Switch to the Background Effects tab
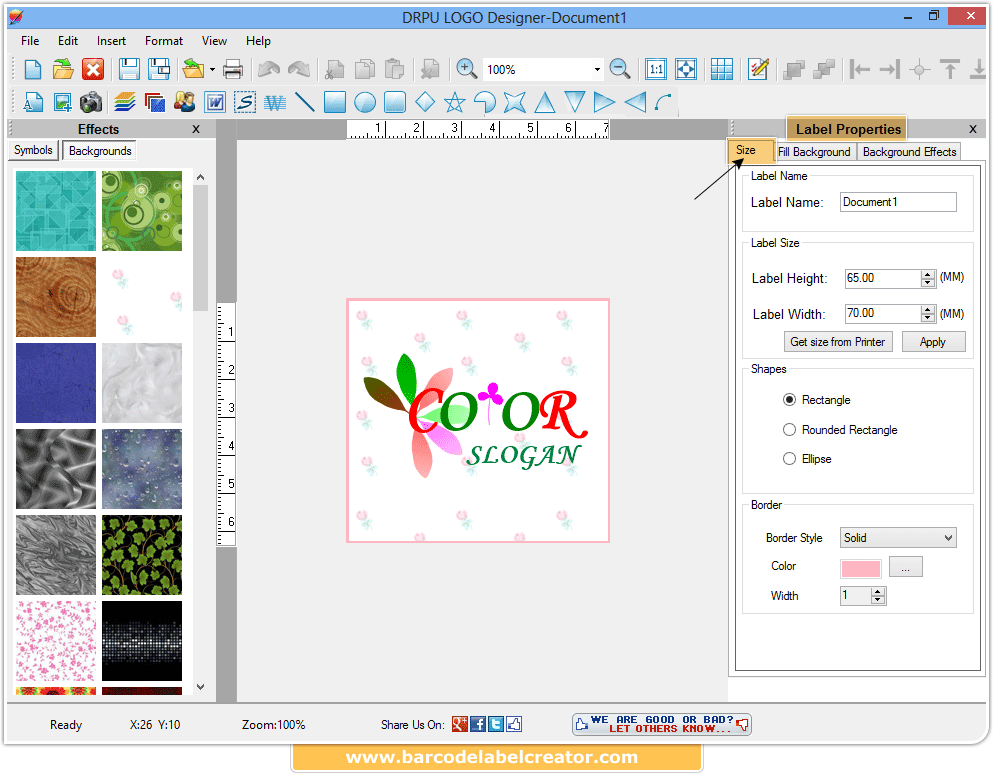 click(909, 152)
